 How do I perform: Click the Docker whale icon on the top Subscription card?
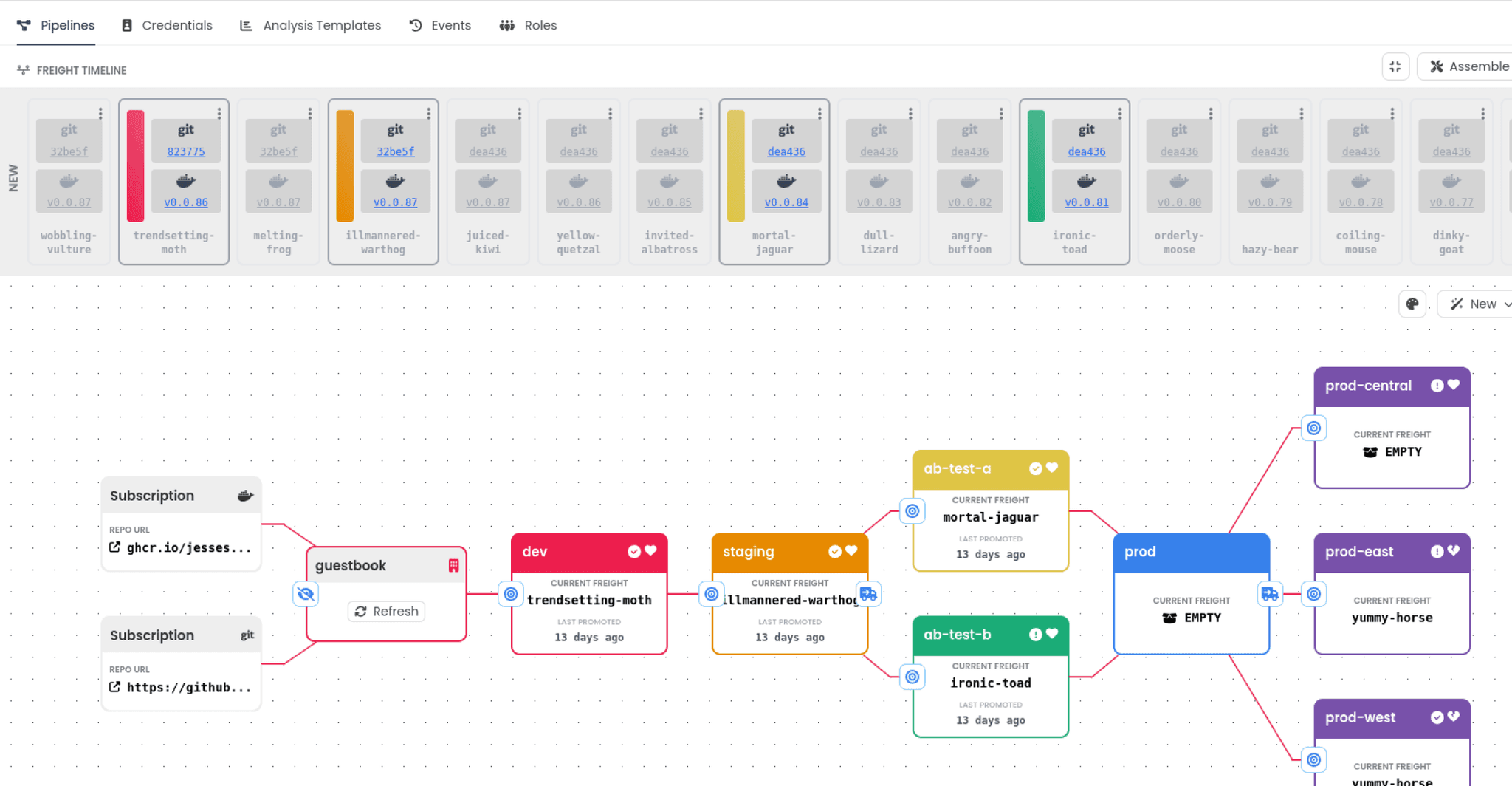244,495
